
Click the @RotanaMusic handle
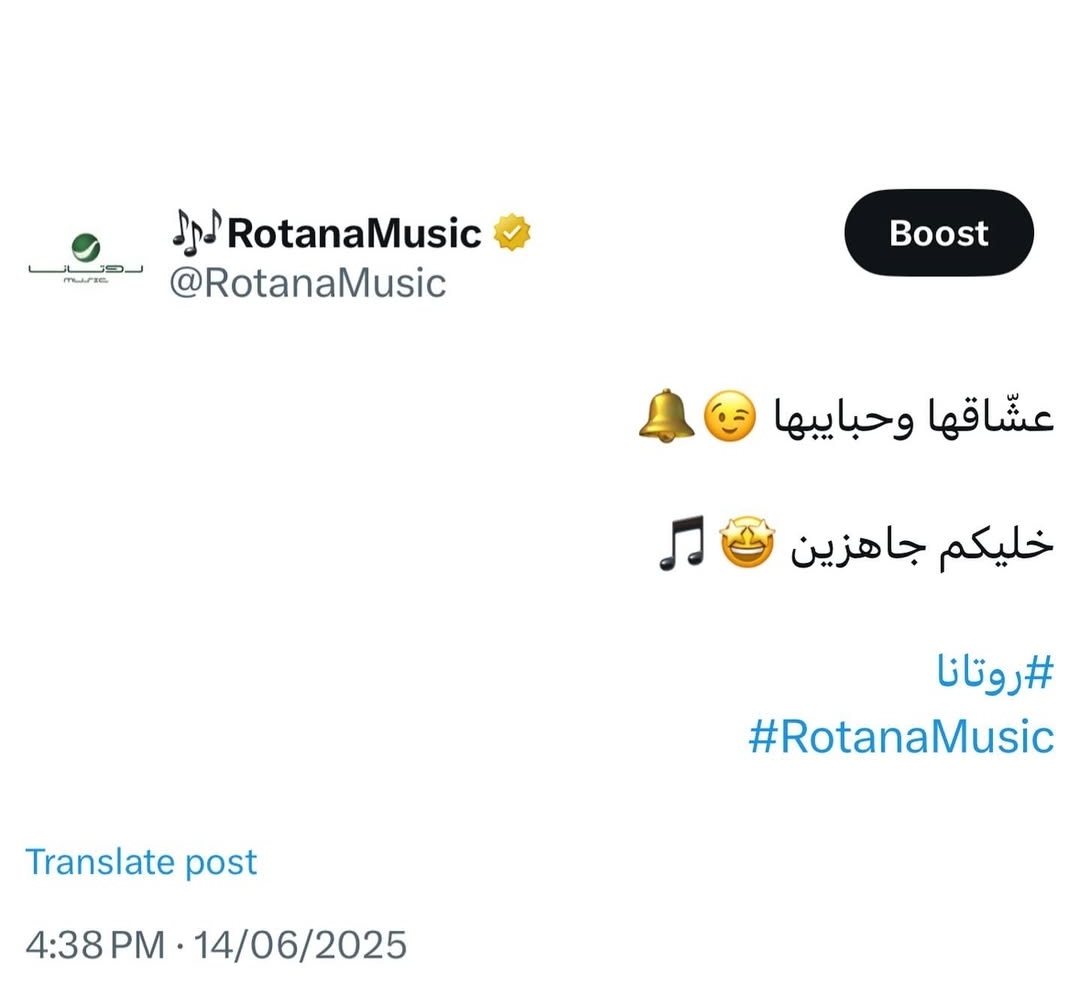(308, 283)
